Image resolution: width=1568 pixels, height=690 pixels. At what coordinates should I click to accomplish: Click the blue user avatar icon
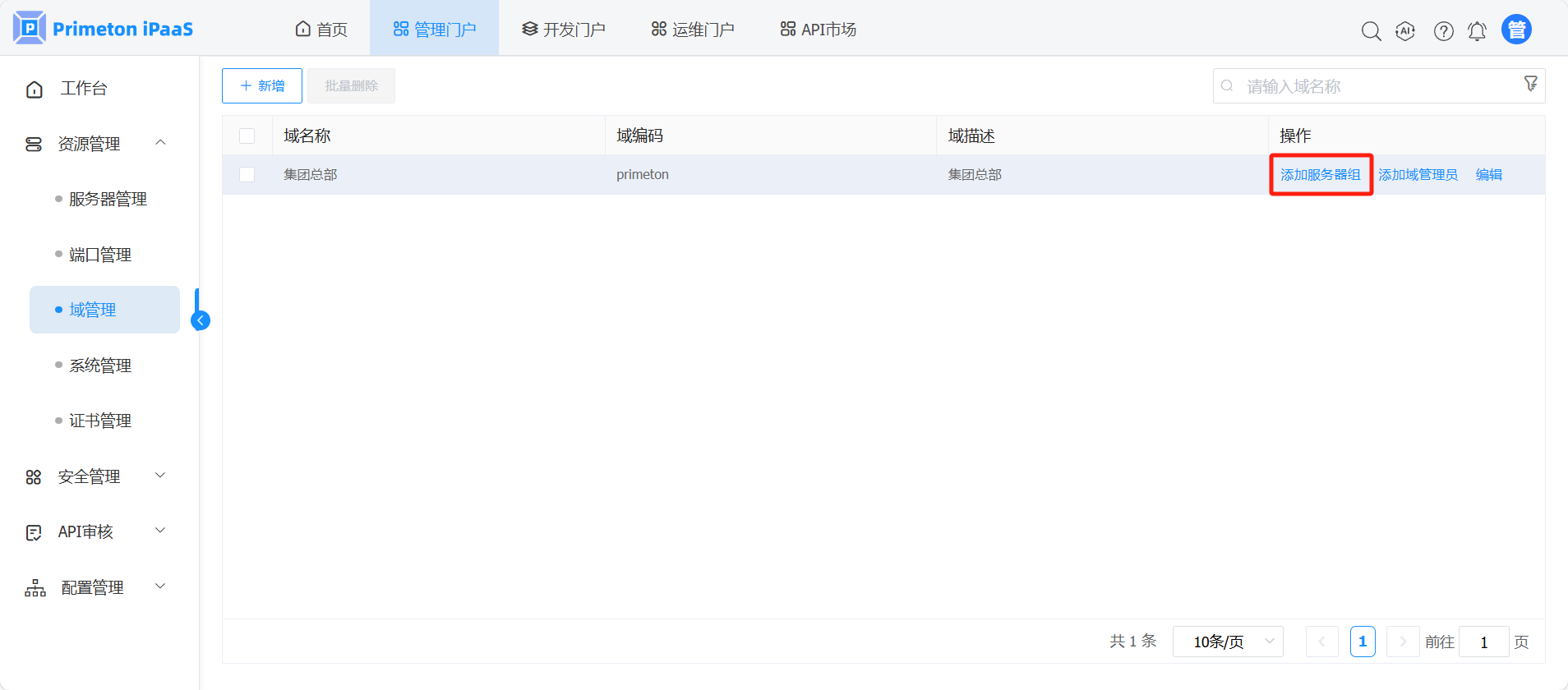pos(1516,30)
